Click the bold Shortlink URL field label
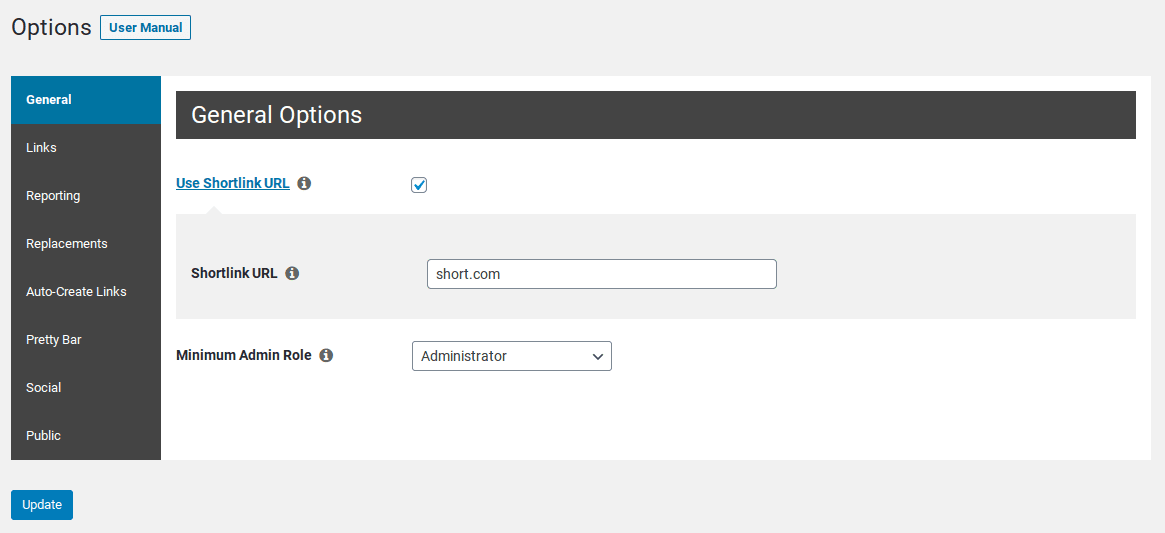 tap(234, 274)
